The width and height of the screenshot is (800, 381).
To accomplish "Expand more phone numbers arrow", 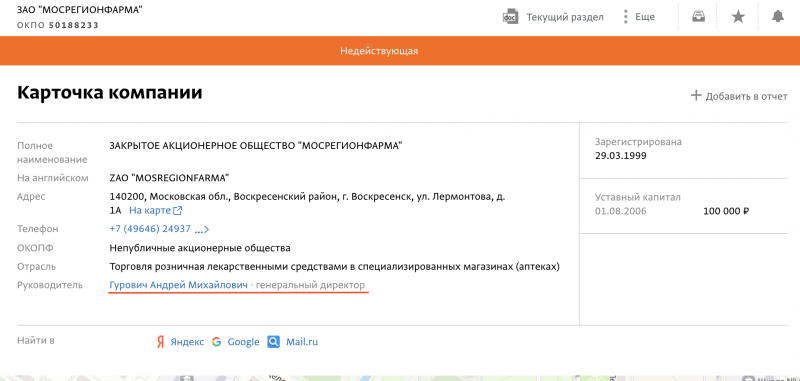I will coord(202,230).
